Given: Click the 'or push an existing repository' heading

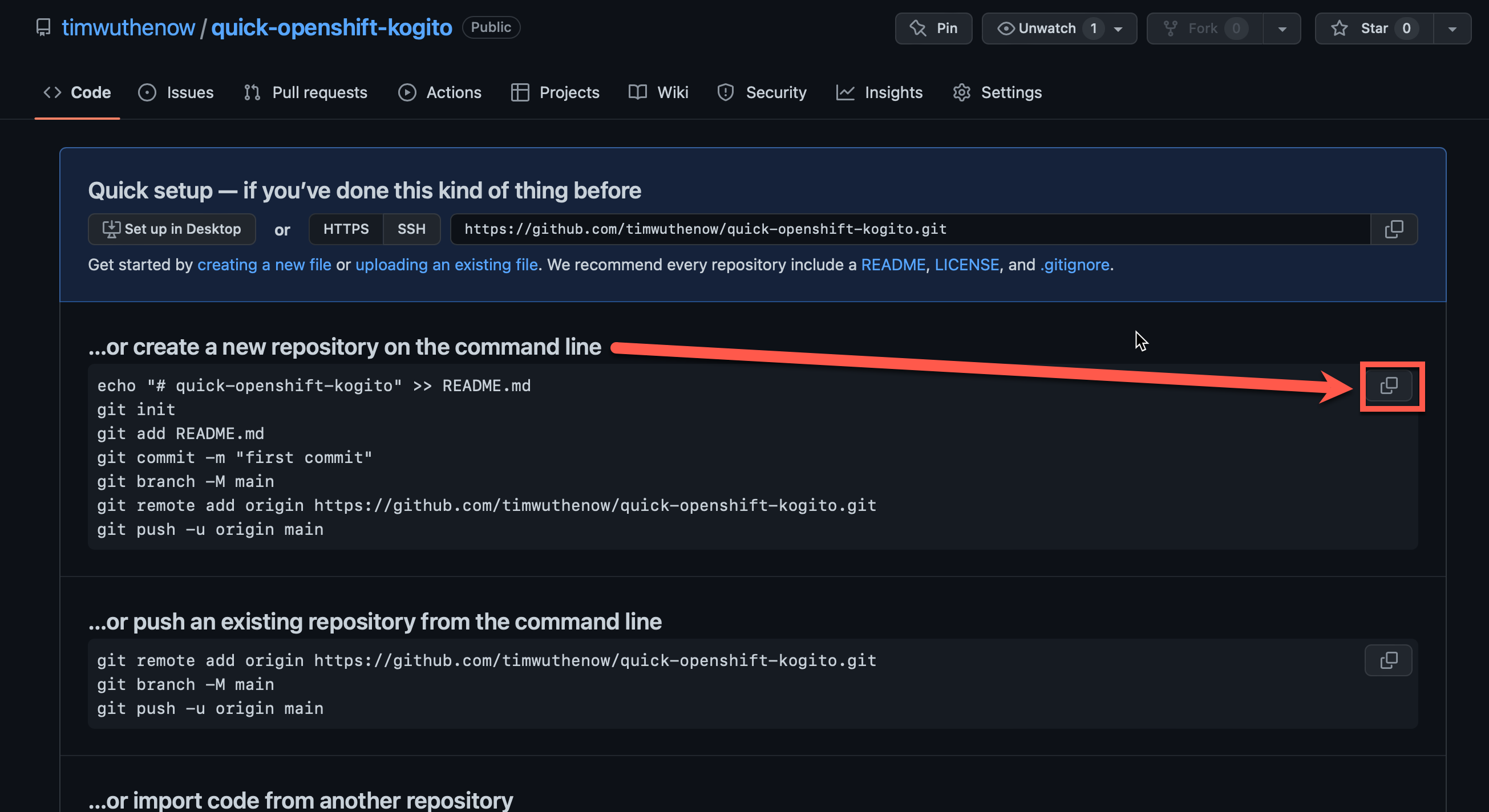Looking at the screenshot, I should (x=375, y=622).
